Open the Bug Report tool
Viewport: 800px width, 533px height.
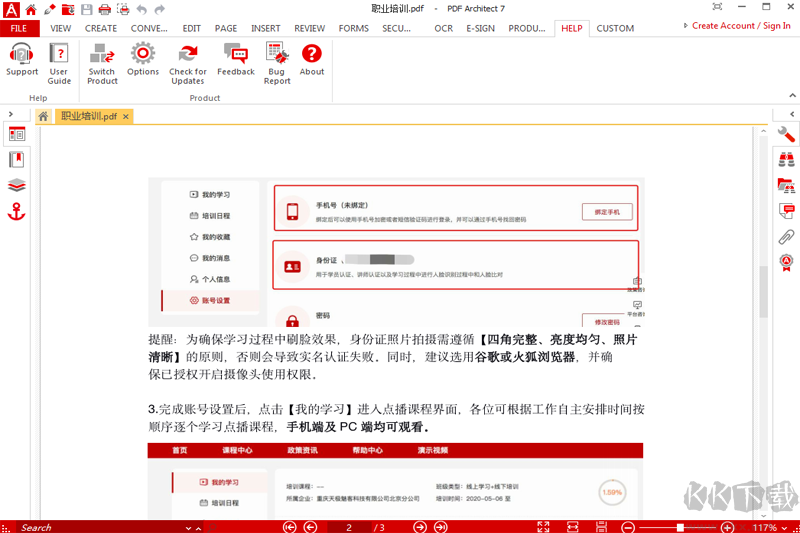pos(277,63)
